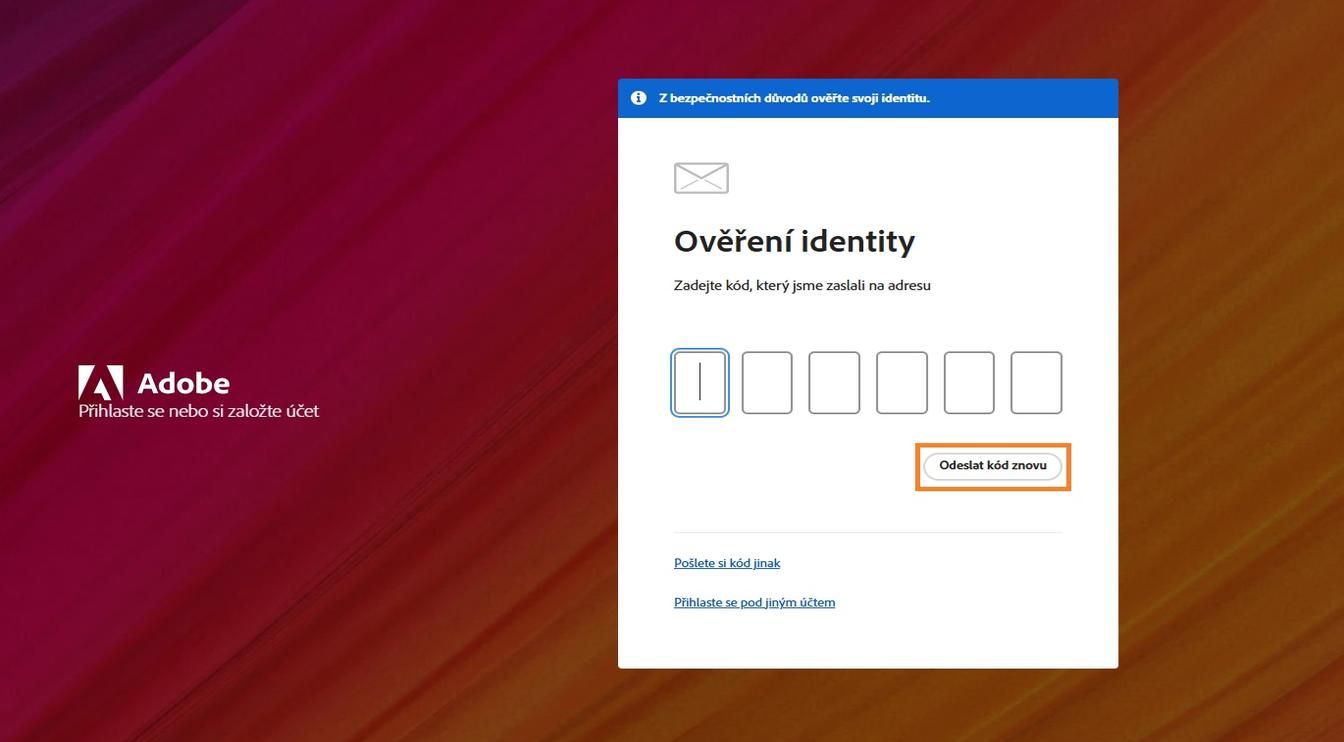This screenshot has width=1344, height=742.
Task: Click the info icon in blue banner
Action: pyautogui.click(x=637, y=97)
